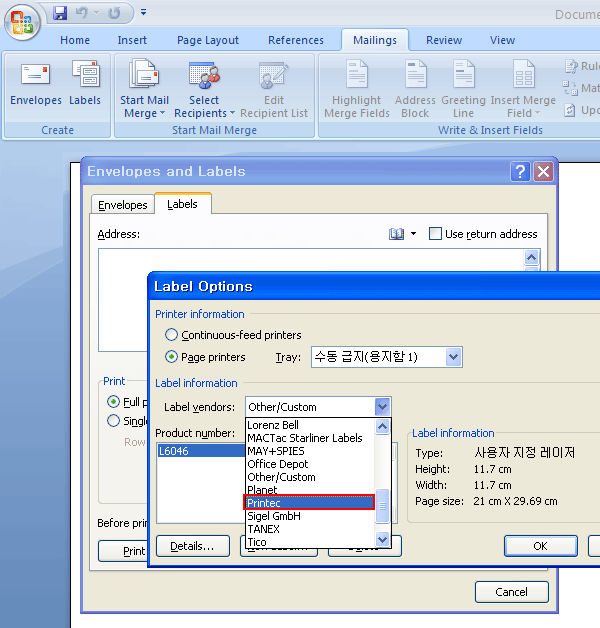
Task: Collapse the Label vendors combo box
Action: 383,407
